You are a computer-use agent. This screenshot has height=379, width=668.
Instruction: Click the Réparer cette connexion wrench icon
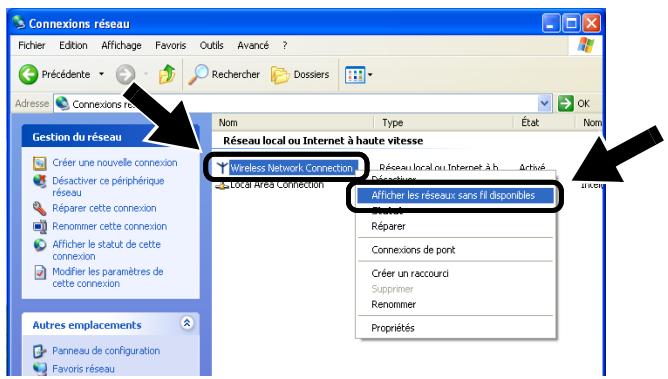tap(40, 208)
